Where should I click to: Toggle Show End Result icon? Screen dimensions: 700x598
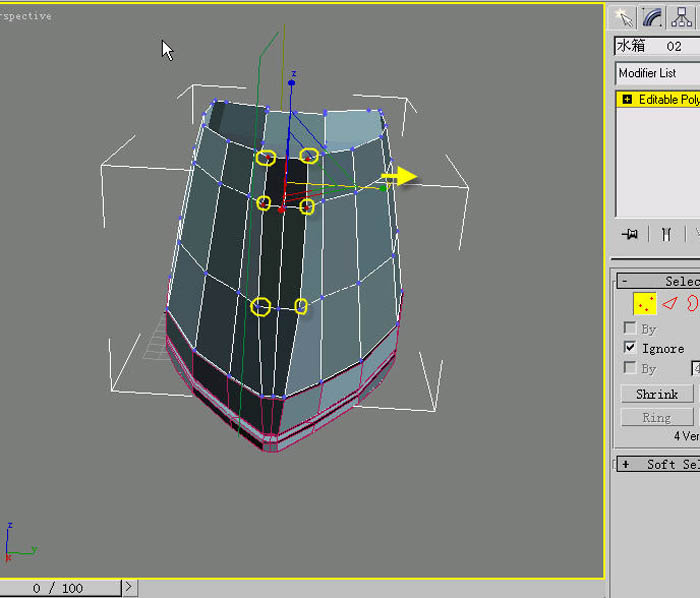click(x=666, y=234)
